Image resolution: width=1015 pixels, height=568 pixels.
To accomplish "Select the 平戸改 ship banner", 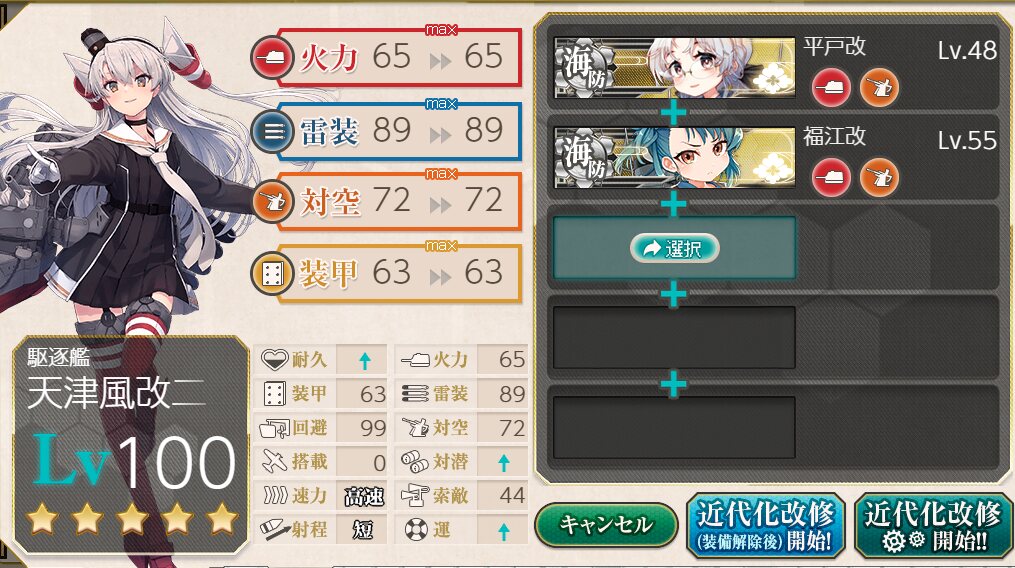I will [675, 67].
